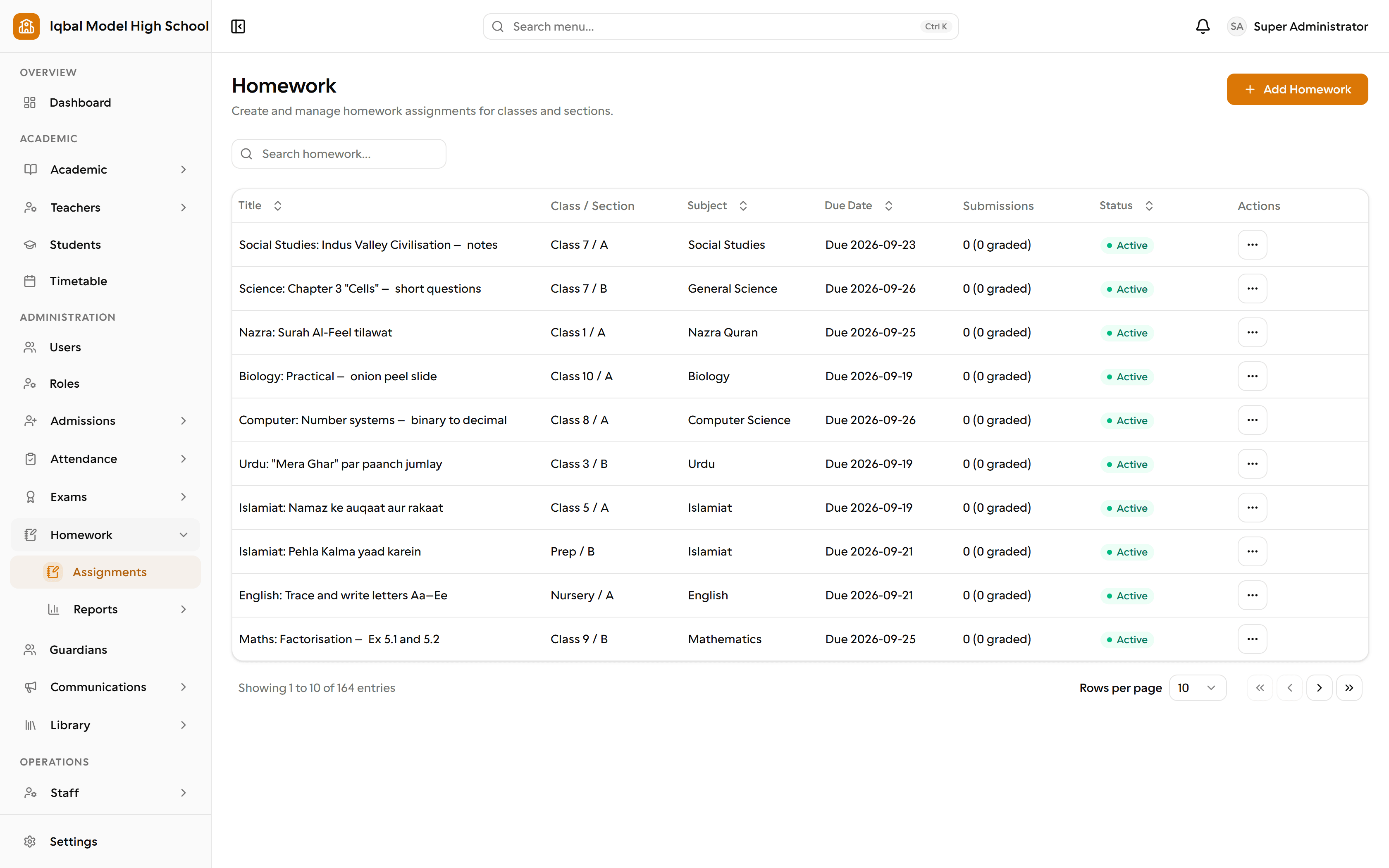Click 'Urdu: Mera Ghar par paanch jumlay' title

coord(340,464)
